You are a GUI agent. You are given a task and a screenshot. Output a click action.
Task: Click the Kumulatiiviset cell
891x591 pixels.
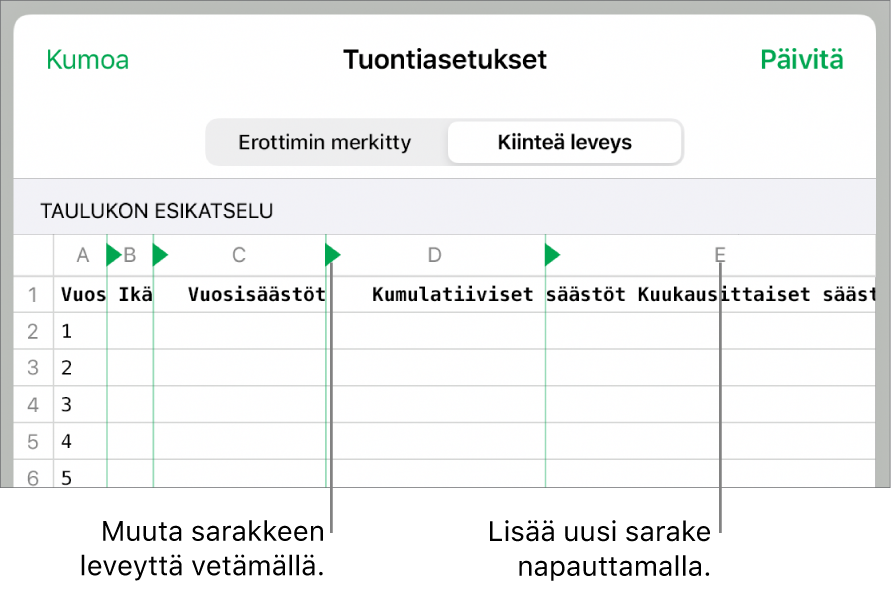click(436, 295)
